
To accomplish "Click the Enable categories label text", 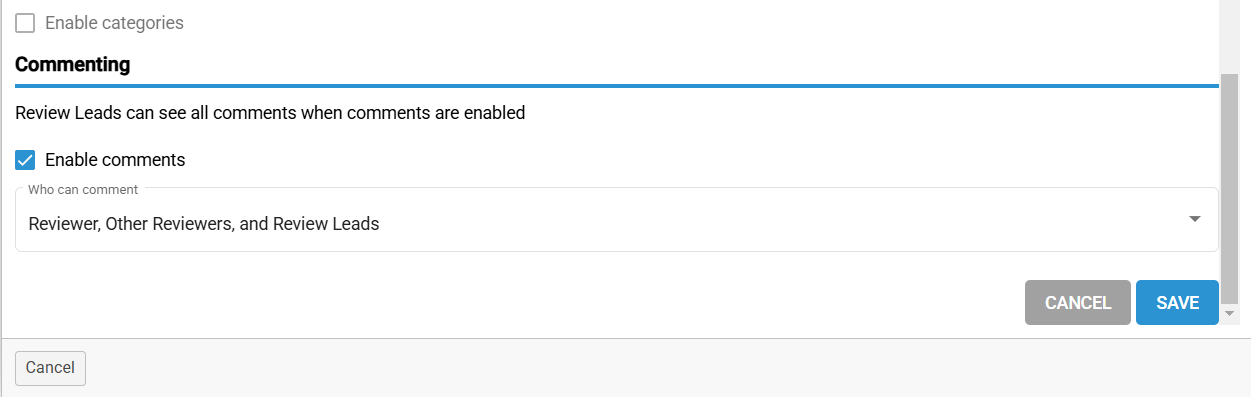I will tap(114, 23).
